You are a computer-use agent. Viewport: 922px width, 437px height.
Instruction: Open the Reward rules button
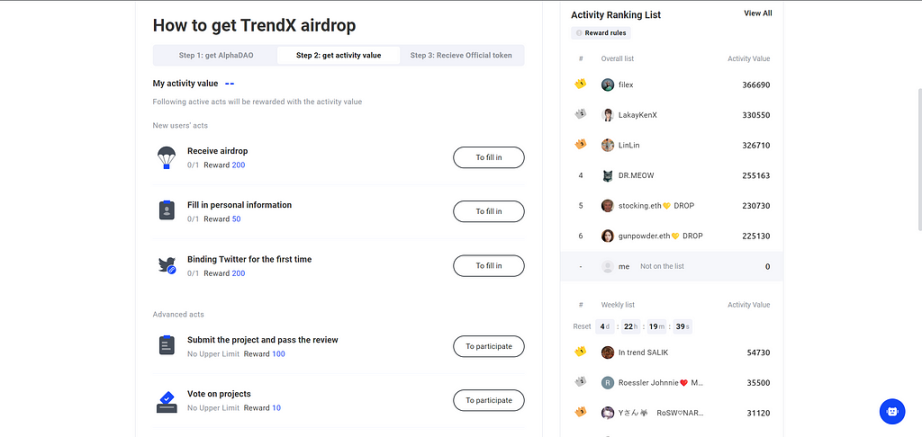pyautogui.click(x=601, y=33)
